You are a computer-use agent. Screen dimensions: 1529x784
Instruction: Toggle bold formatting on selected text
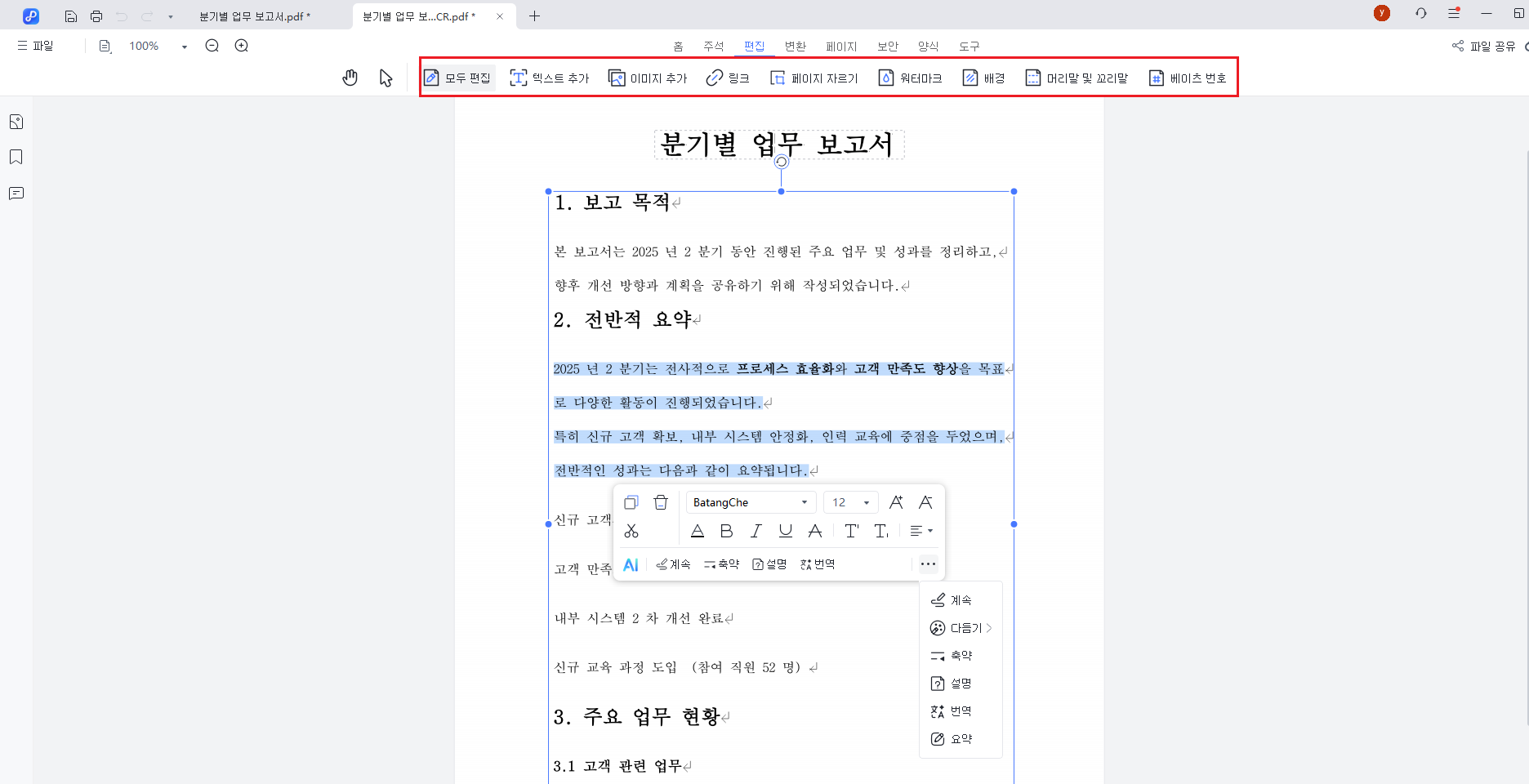point(726,530)
